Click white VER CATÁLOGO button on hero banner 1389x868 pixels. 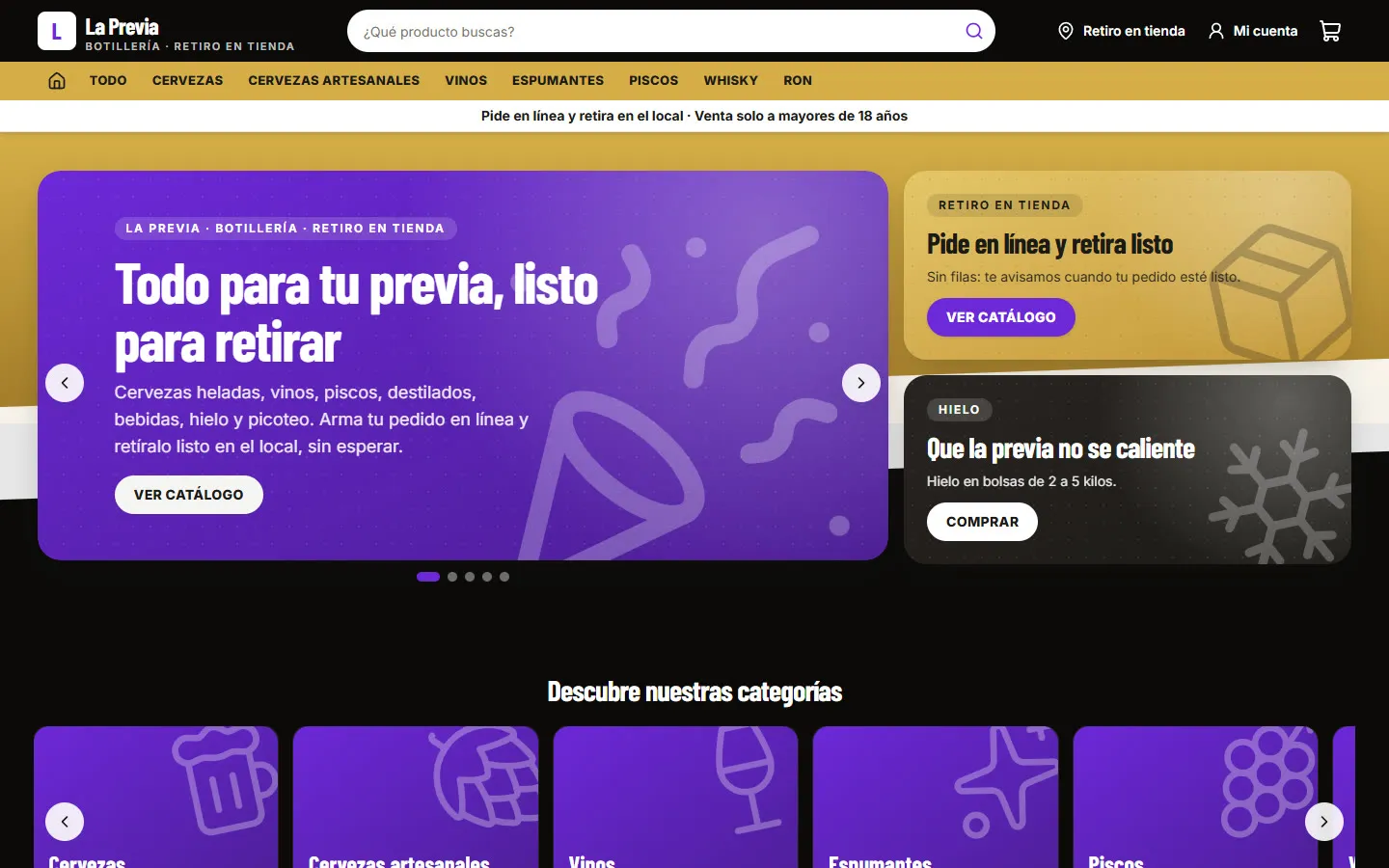coord(189,495)
